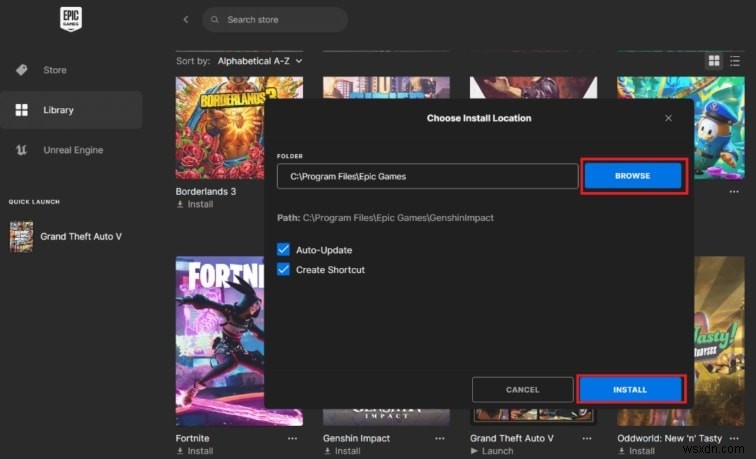756x459 pixels.
Task: Click the Store tag icon
Action: (22, 70)
